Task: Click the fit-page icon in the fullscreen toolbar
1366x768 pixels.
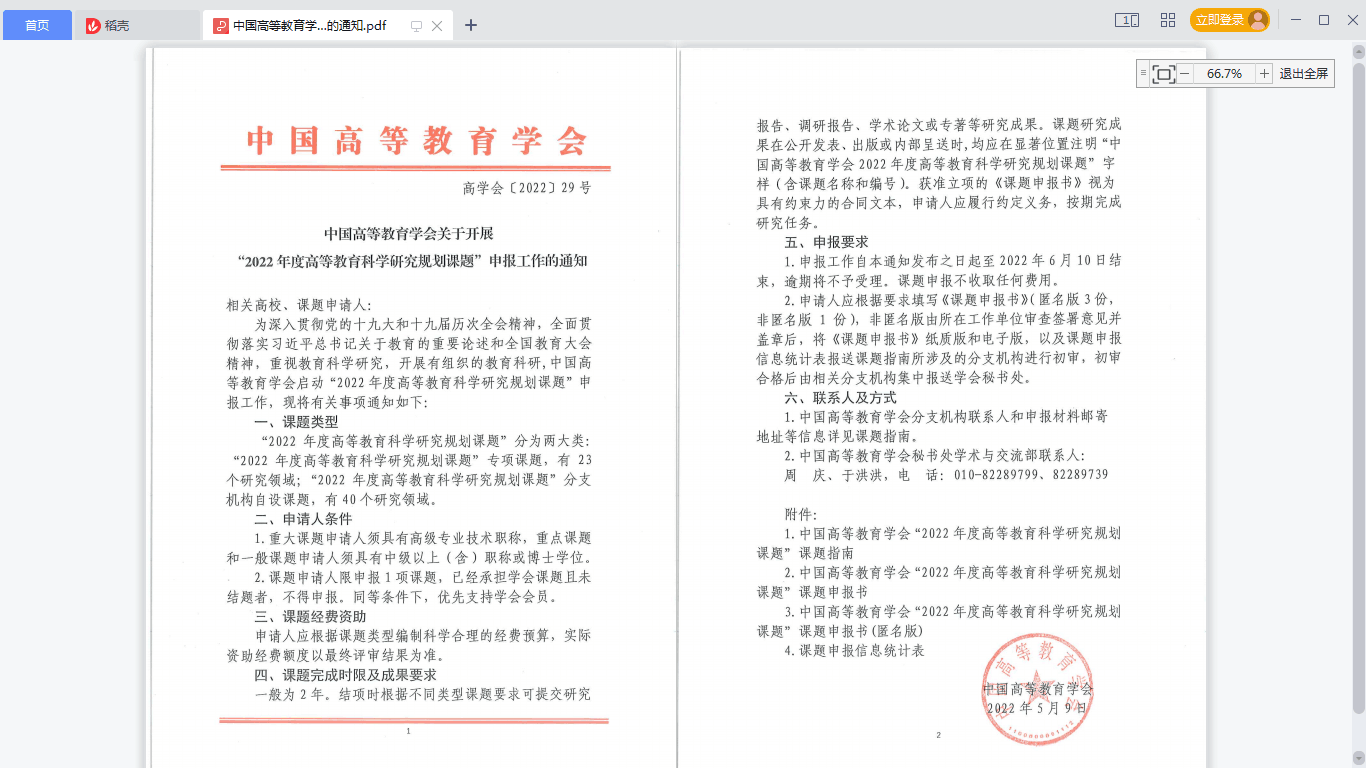Action: [x=1163, y=74]
